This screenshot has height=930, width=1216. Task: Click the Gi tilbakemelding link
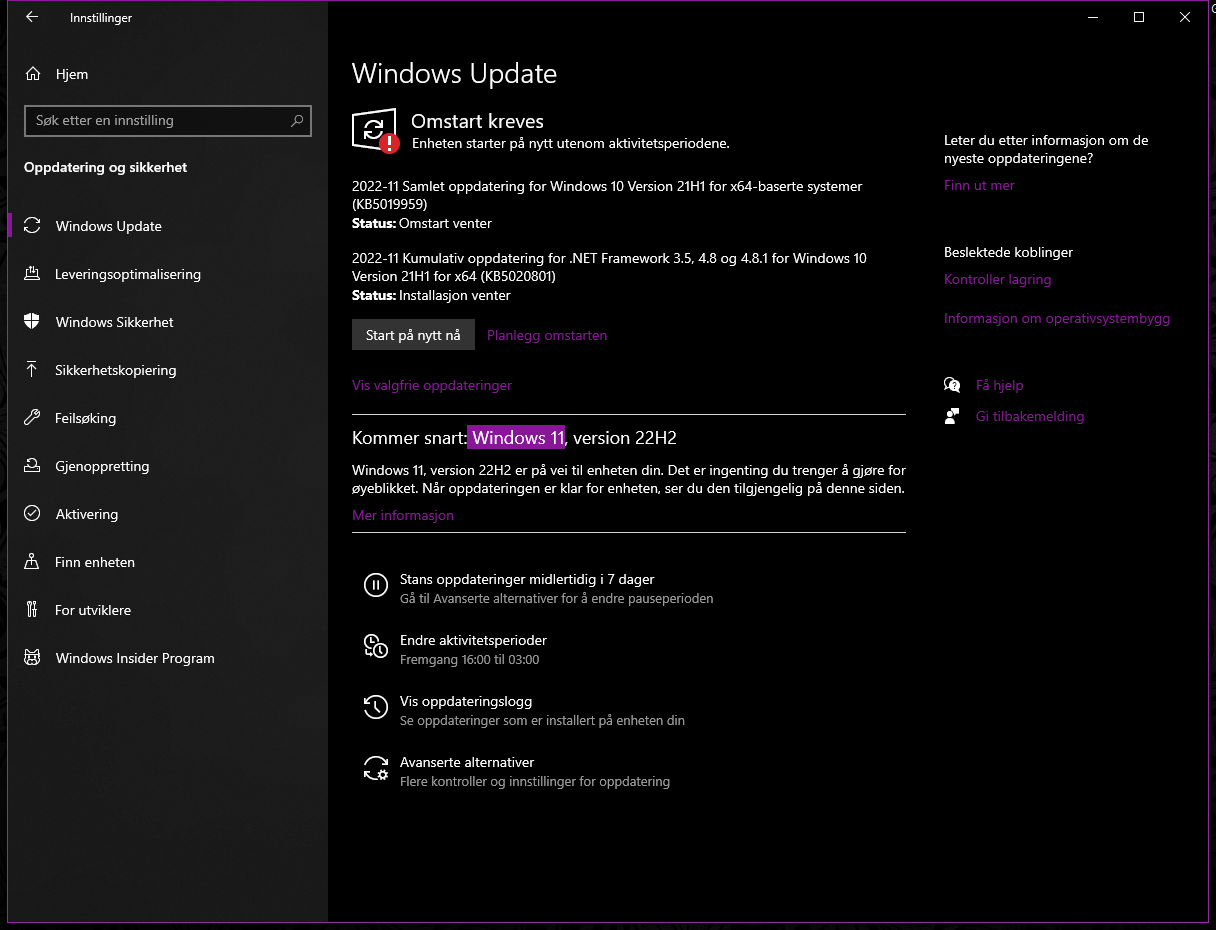pyautogui.click(x=1030, y=416)
